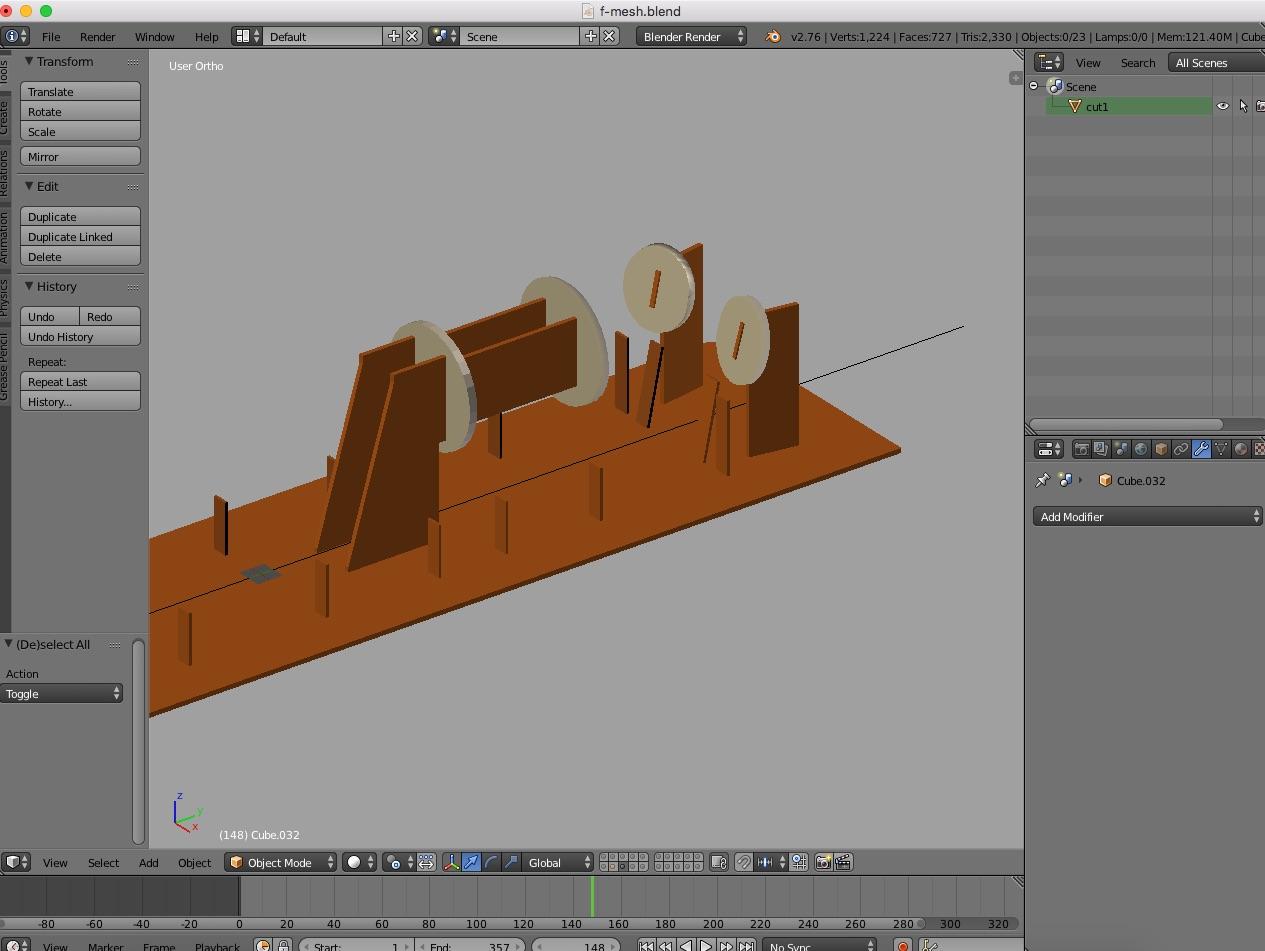The image size is (1265, 951).
Task: Click the OpenGL render image camera icon
Action: [823, 863]
